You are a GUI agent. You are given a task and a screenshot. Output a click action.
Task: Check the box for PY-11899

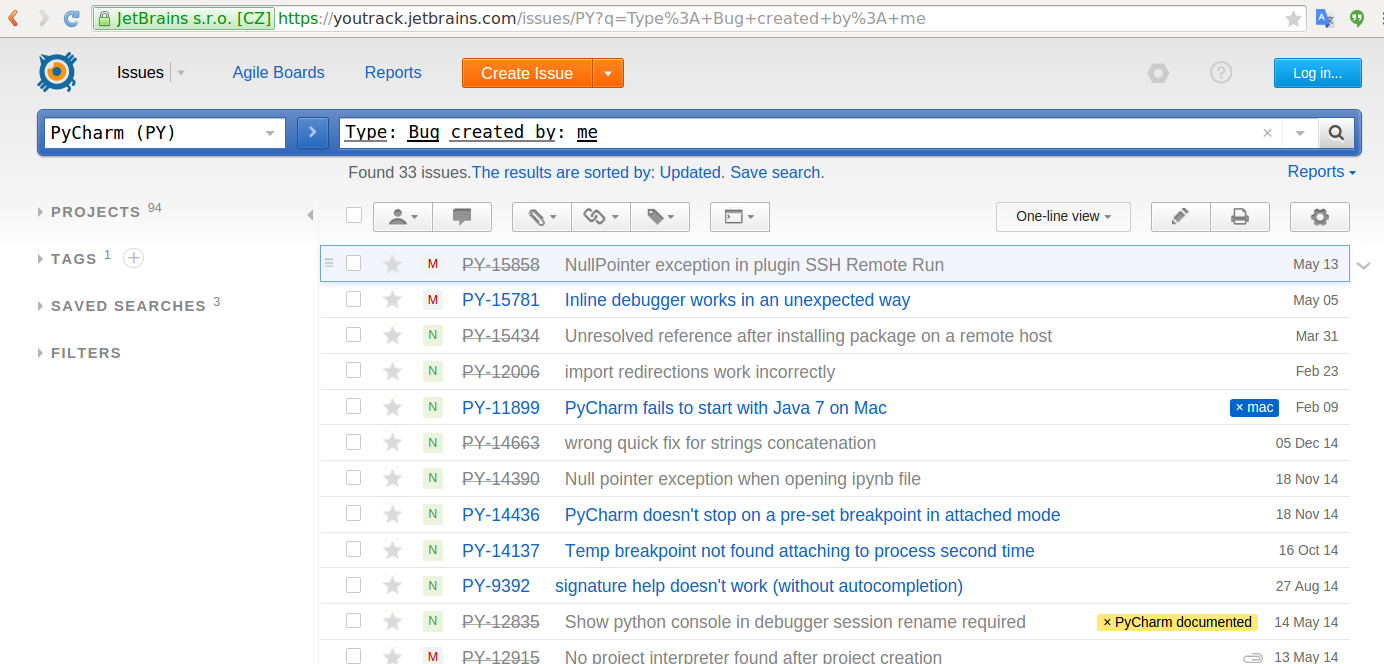[x=353, y=406]
